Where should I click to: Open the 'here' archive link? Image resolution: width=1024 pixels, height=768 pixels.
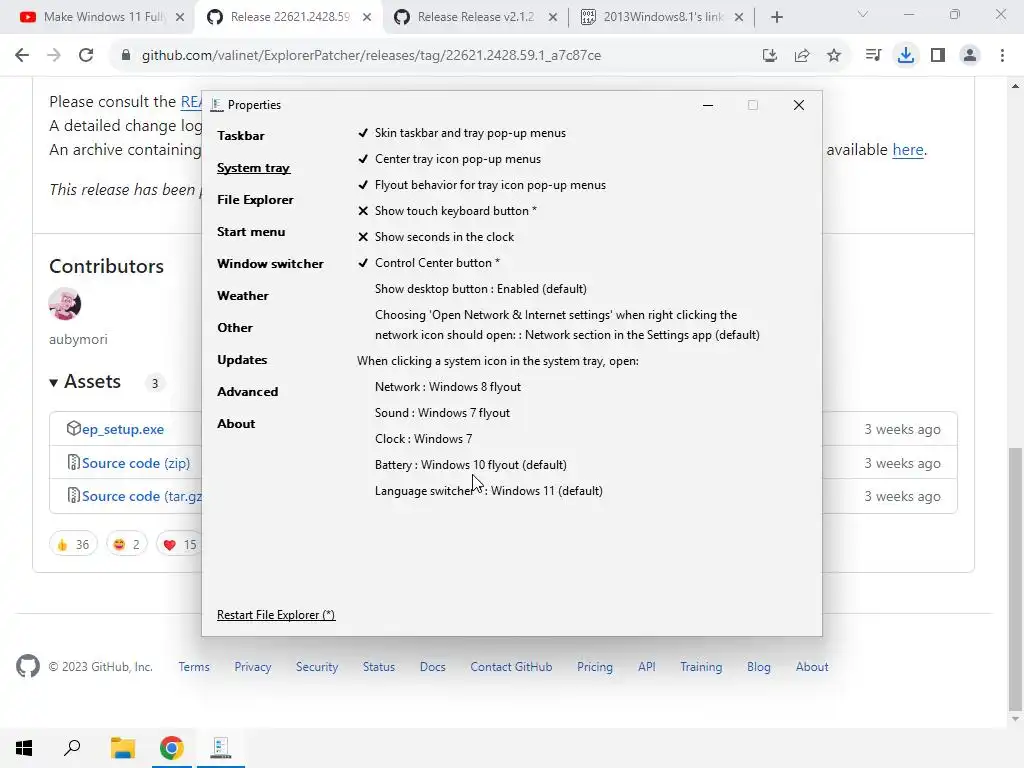coord(908,150)
